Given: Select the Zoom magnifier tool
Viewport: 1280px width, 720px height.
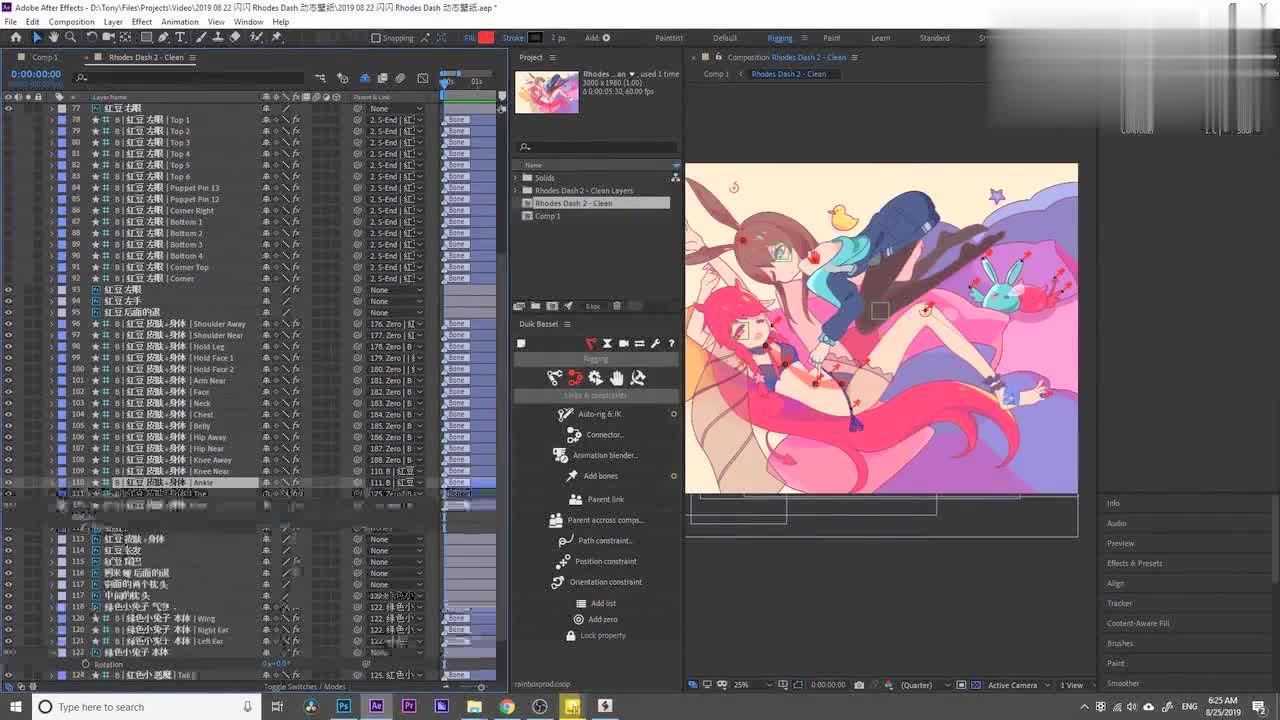Looking at the screenshot, I should (x=70, y=37).
